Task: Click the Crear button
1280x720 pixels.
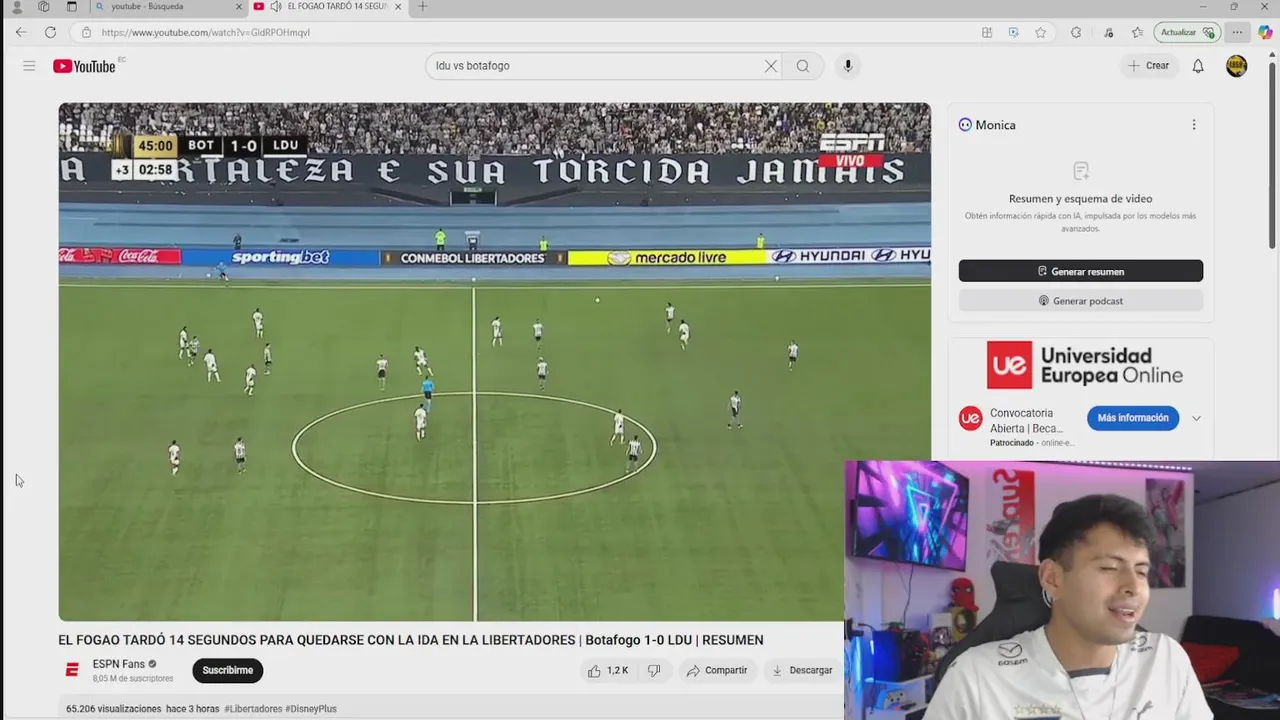Action: click(x=1148, y=66)
